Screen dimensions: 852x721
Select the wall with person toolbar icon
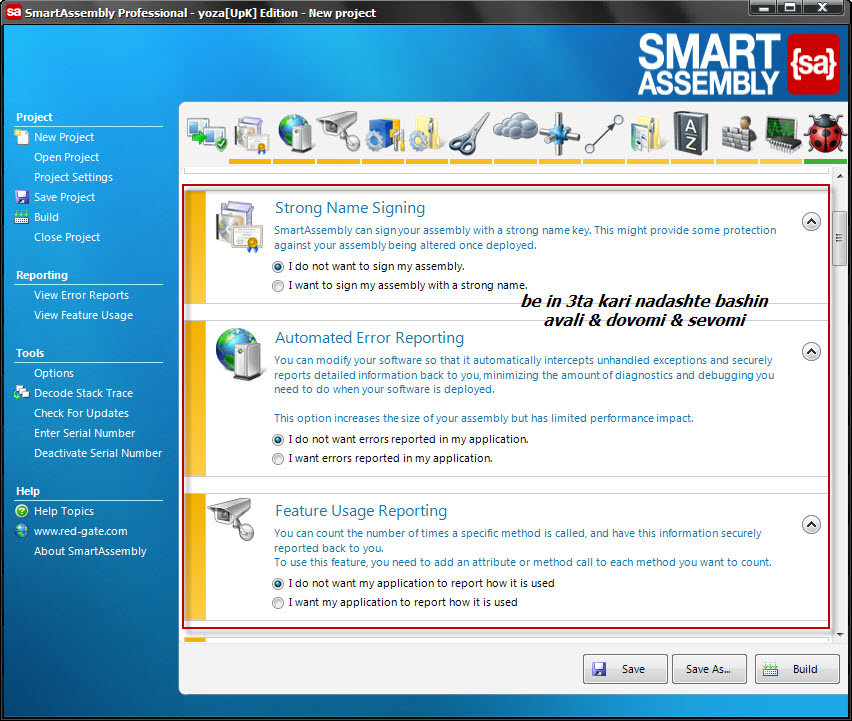click(738, 134)
